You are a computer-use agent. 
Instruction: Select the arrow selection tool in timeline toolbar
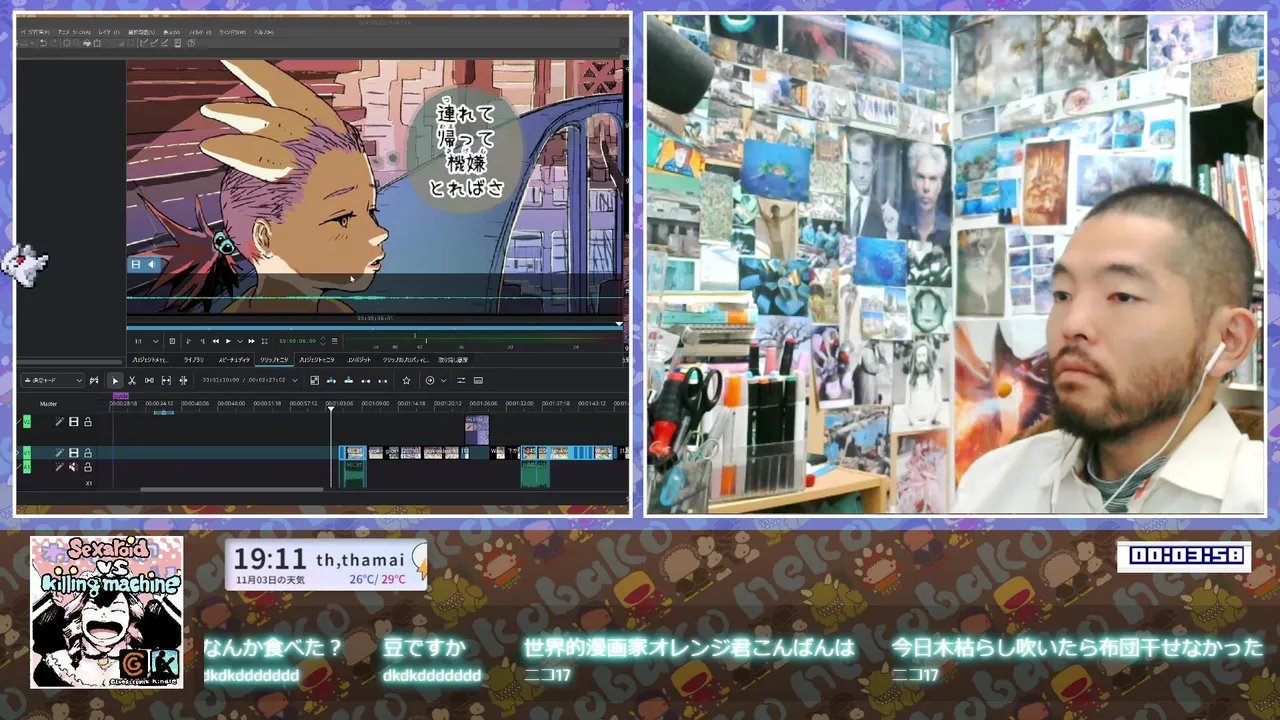pos(115,381)
